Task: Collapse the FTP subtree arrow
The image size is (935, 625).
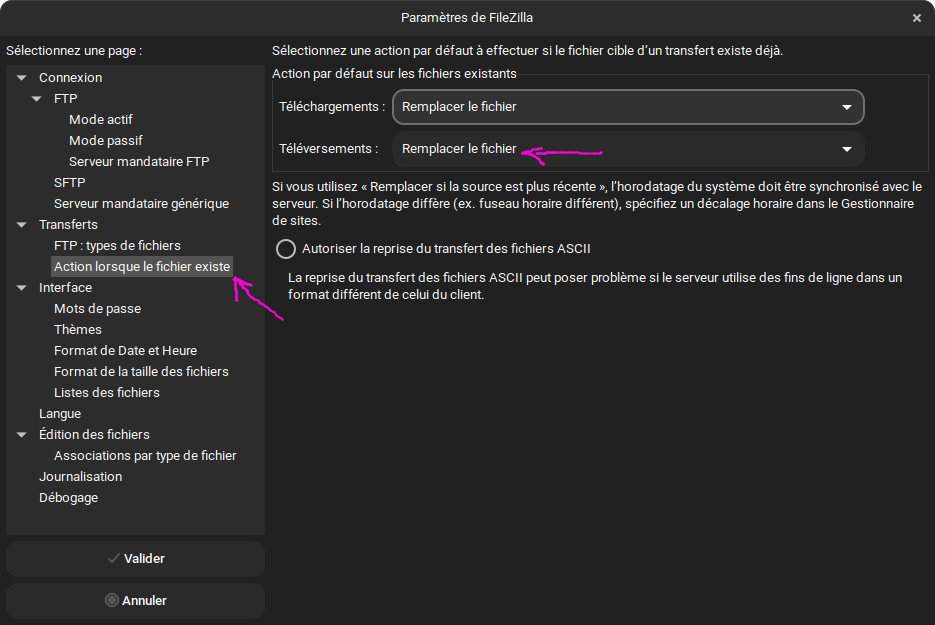Action: [37, 99]
